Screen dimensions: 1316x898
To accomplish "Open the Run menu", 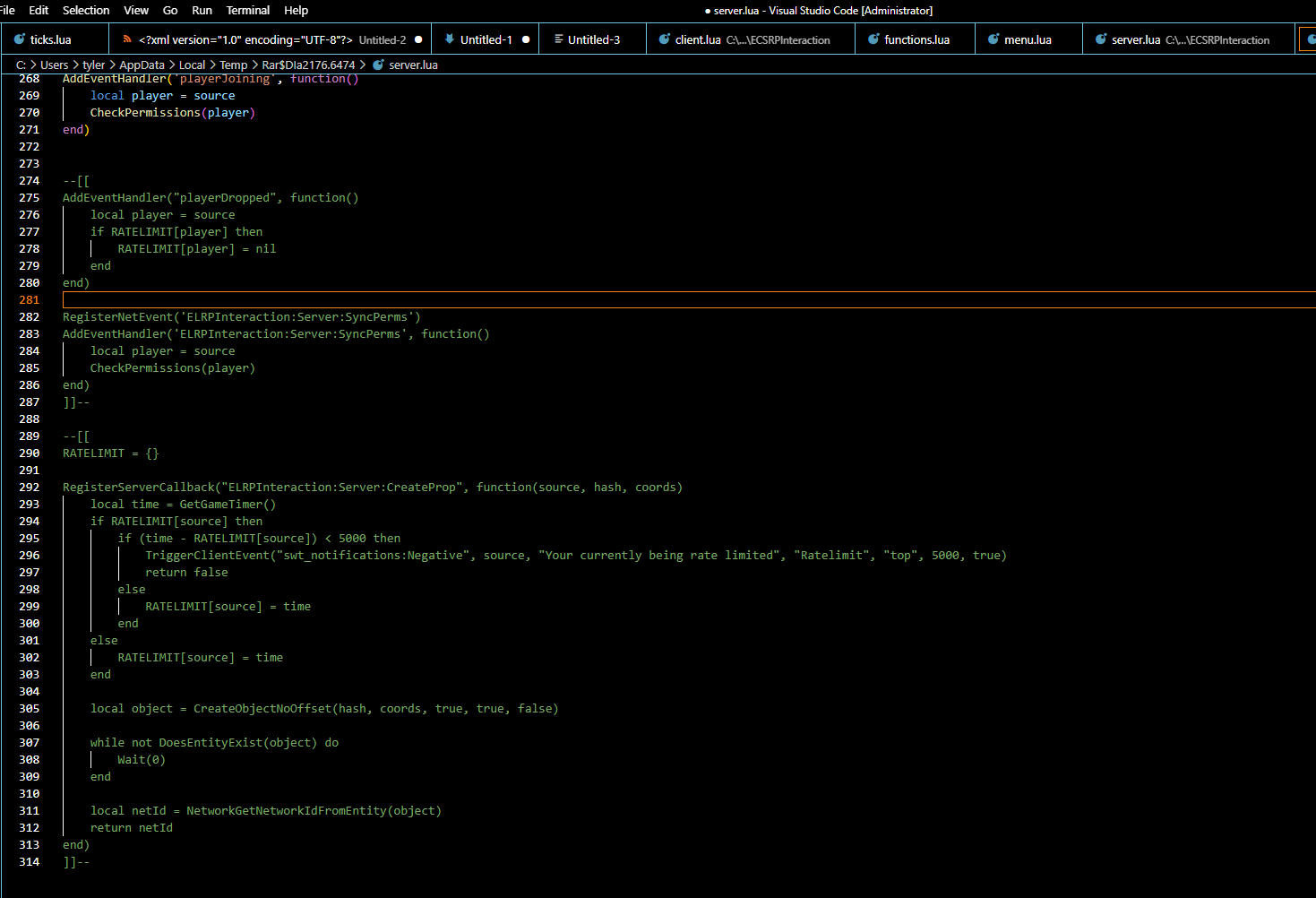I will coord(202,11).
